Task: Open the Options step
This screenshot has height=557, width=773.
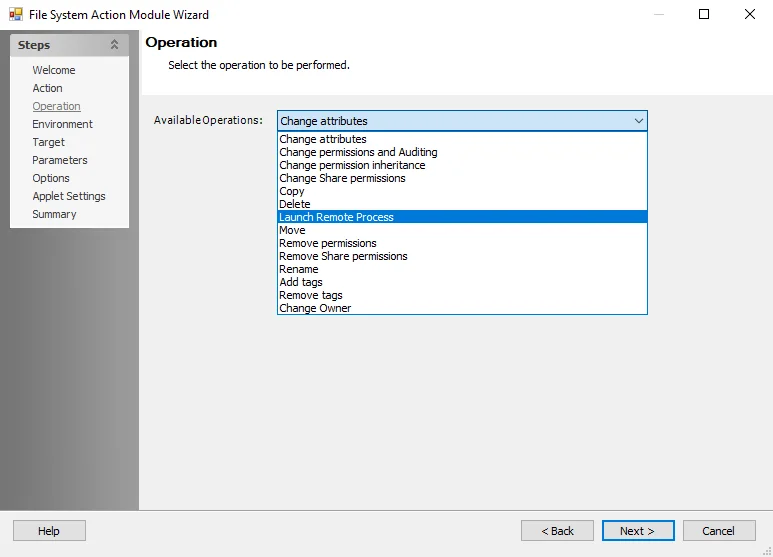Action: pos(51,178)
